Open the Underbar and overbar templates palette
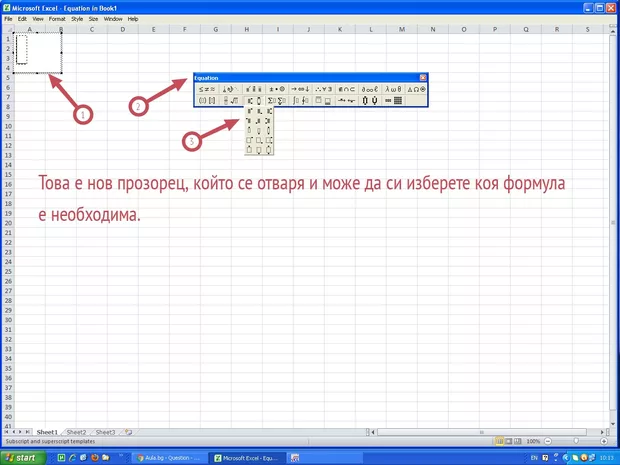 pyautogui.click(x=323, y=101)
